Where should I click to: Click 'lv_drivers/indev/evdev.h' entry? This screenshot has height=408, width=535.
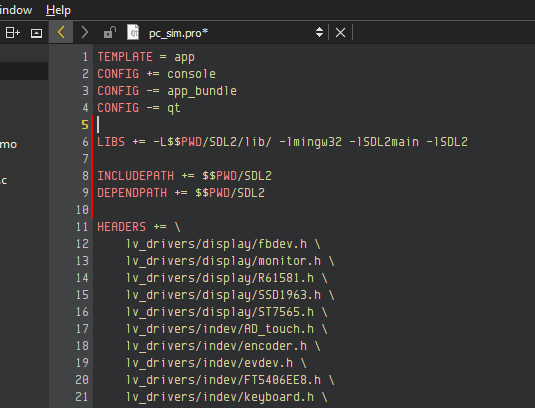pos(209,364)
